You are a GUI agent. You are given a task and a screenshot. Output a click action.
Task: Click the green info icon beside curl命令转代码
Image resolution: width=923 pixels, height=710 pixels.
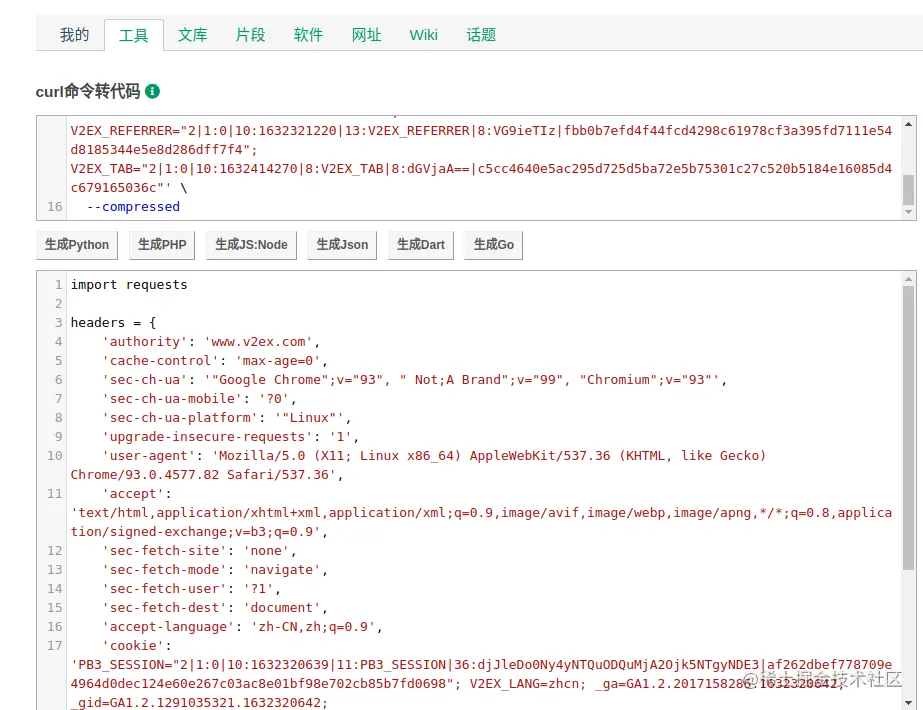pyautogui.click(x=152, y=91)
